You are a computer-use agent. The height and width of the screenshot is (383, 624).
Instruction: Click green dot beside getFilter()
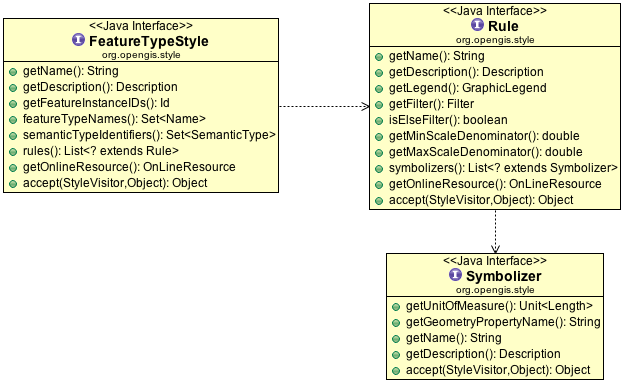[x=379, y=105]
